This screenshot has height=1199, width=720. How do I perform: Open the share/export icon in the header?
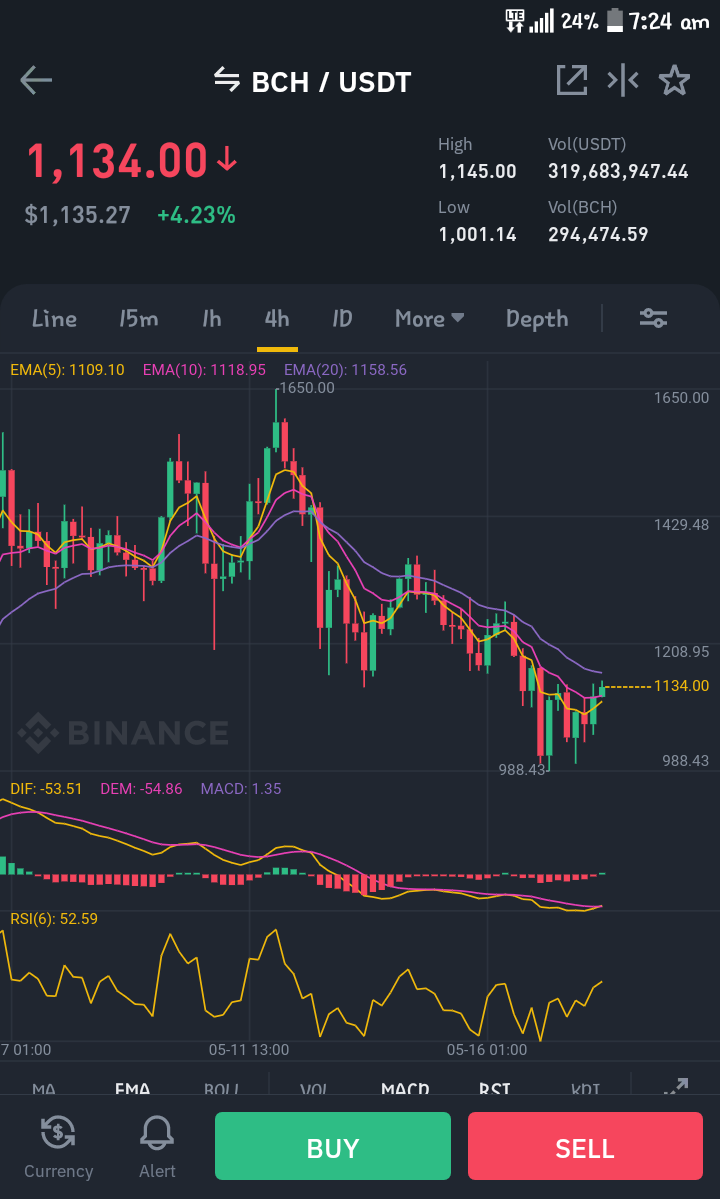(572, 80)
